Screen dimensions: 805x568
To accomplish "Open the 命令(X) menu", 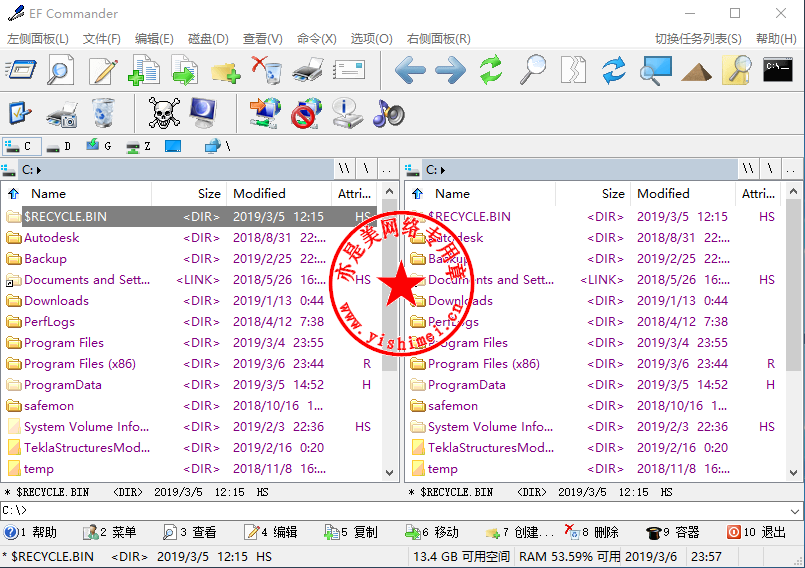I will pos(316,39).
